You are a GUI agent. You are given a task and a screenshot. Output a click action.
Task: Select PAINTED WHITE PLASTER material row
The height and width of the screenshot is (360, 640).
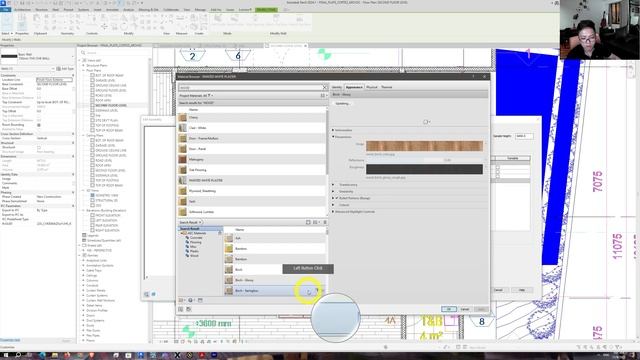252,180
